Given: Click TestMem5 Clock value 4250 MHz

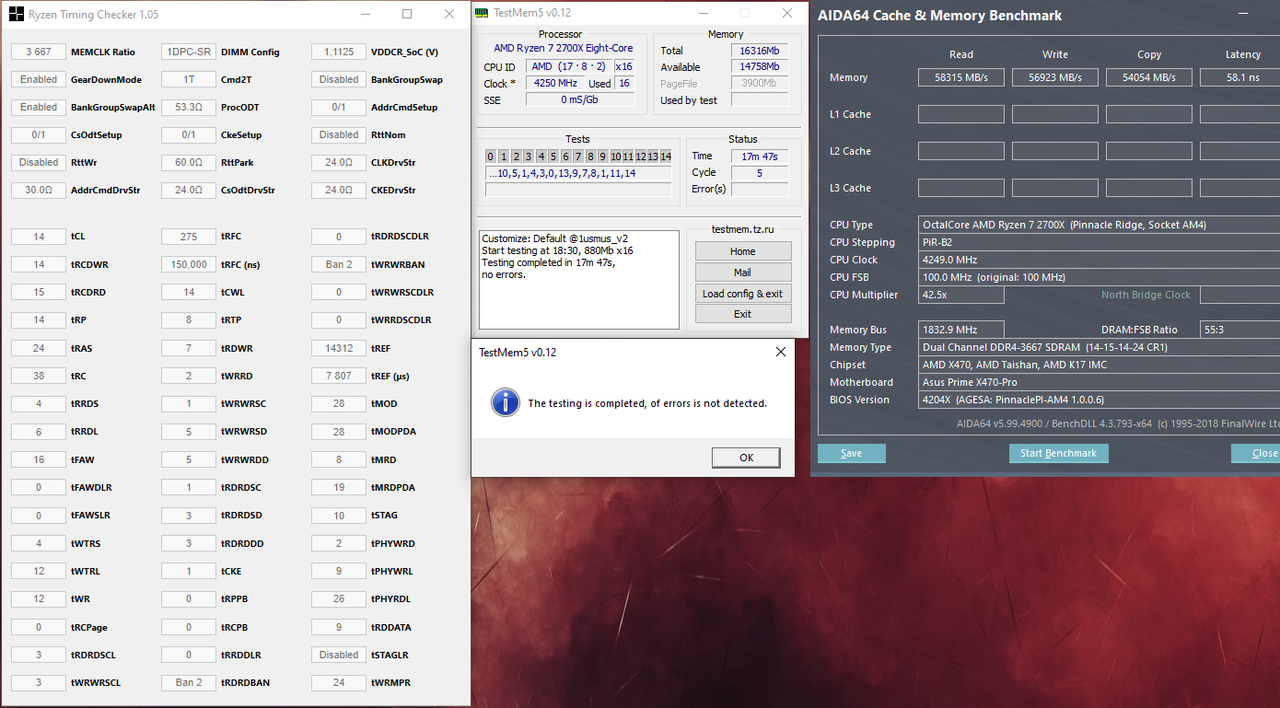Looking at the screenshot, I should click(x=554, y=84).
